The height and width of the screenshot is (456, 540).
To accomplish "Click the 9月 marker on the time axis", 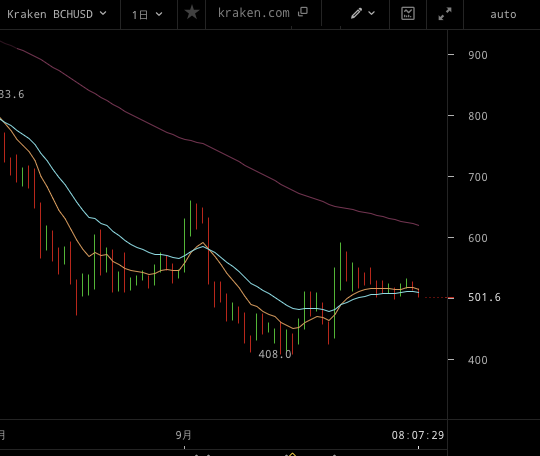I will pyautogui.click(x=183, y=435).
